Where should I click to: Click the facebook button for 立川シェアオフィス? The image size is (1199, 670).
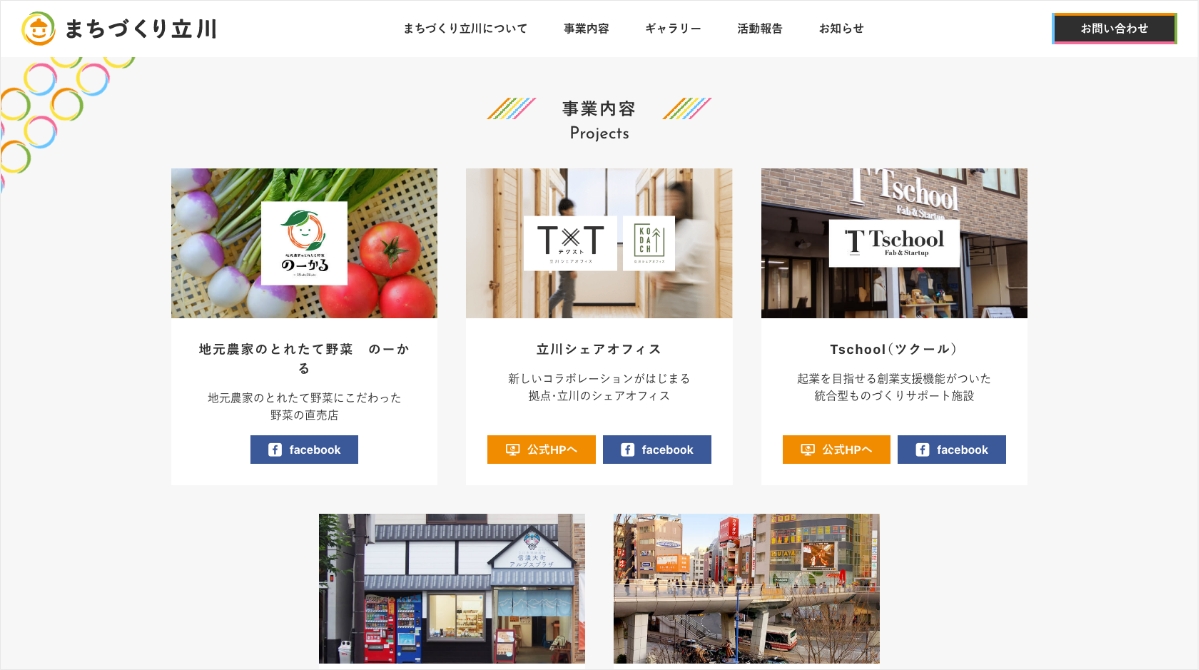click(657, 450)
